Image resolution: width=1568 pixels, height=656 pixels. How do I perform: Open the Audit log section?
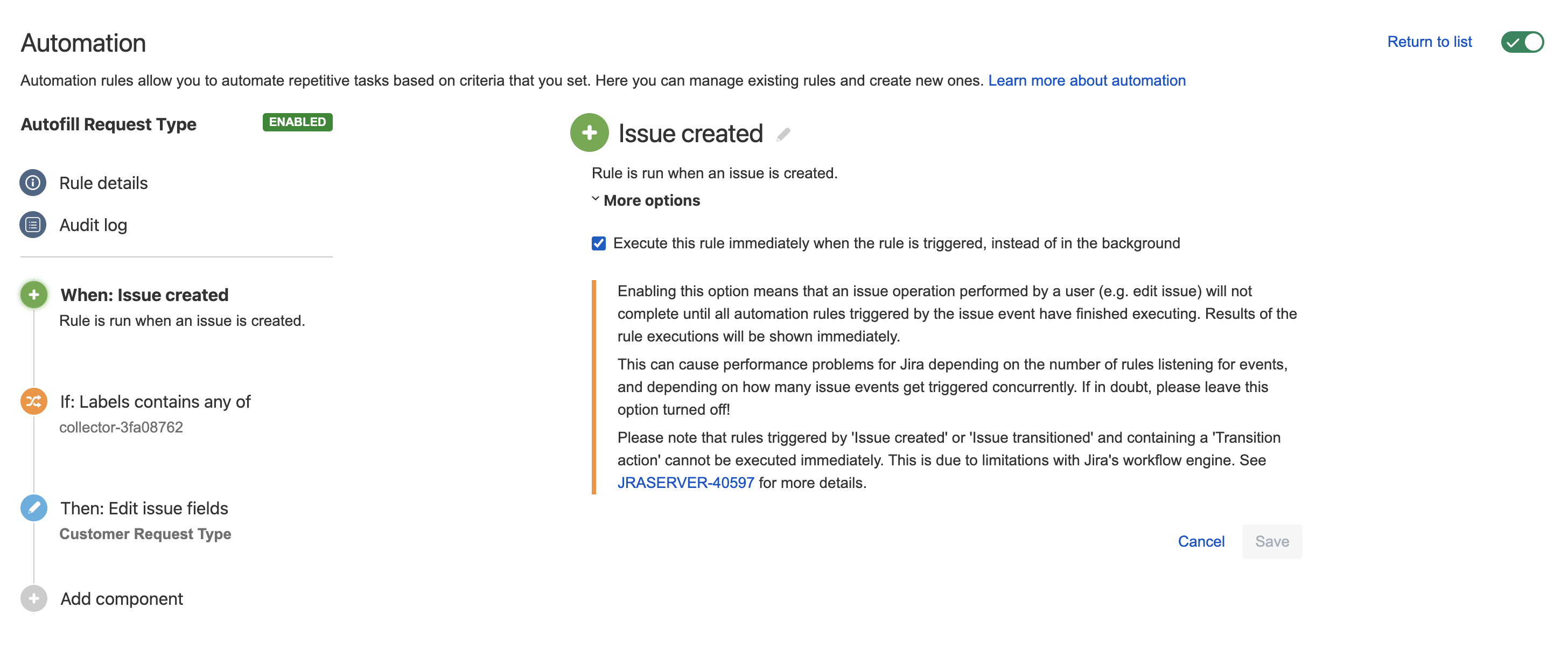coord(93,225)
